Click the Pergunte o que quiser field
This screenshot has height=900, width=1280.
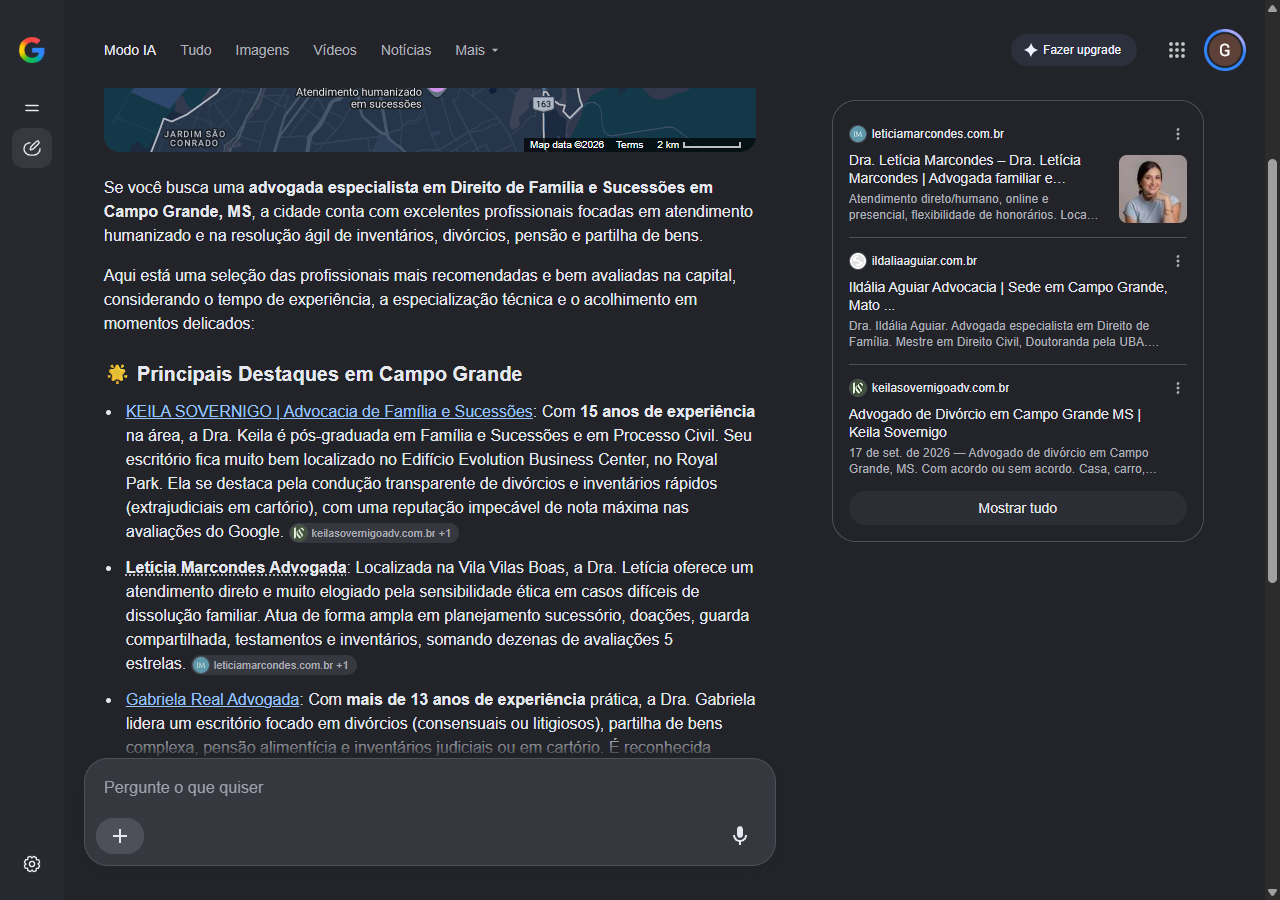[x=430, y=788]
